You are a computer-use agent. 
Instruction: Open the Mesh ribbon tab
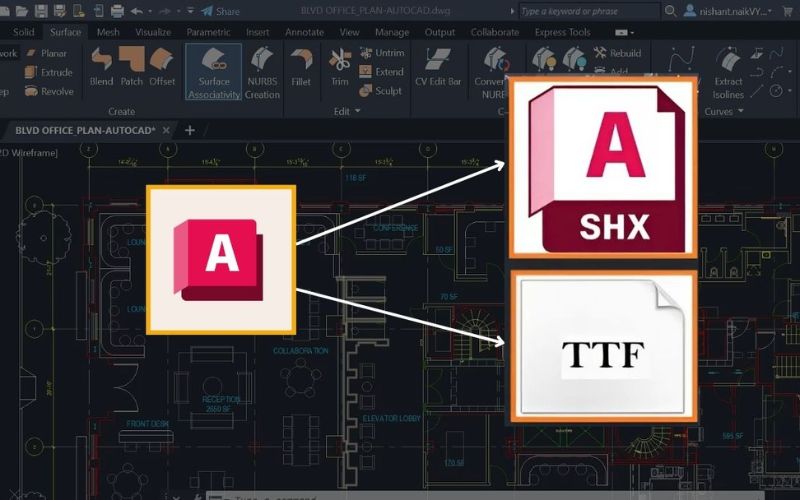108,32
